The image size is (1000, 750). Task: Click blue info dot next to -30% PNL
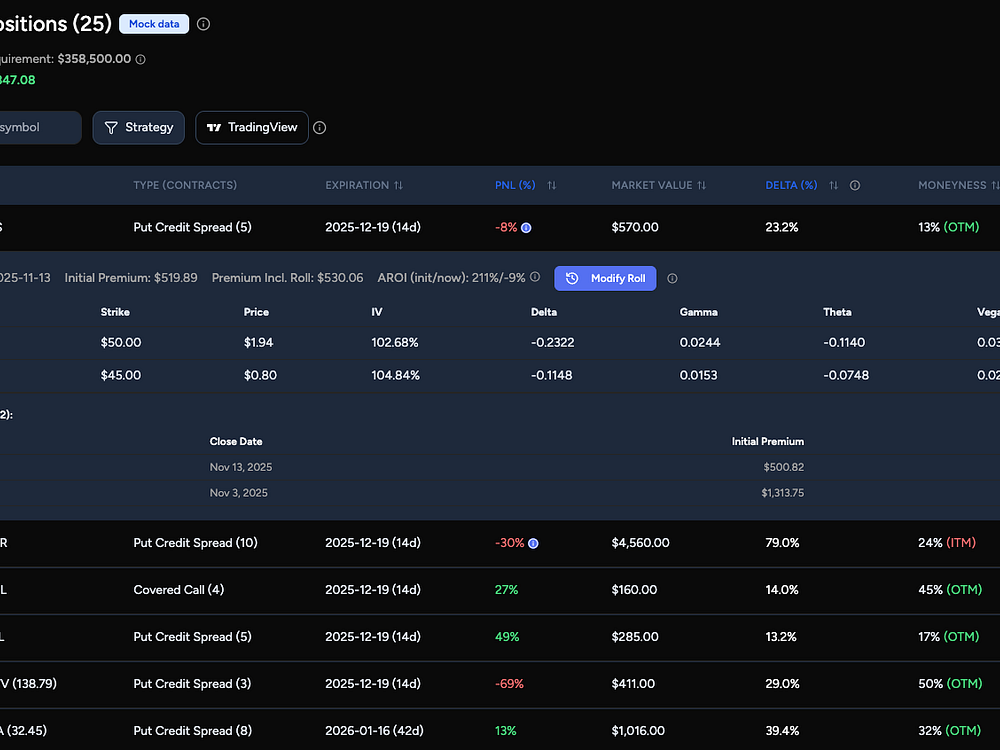click(x=533, y=543)
